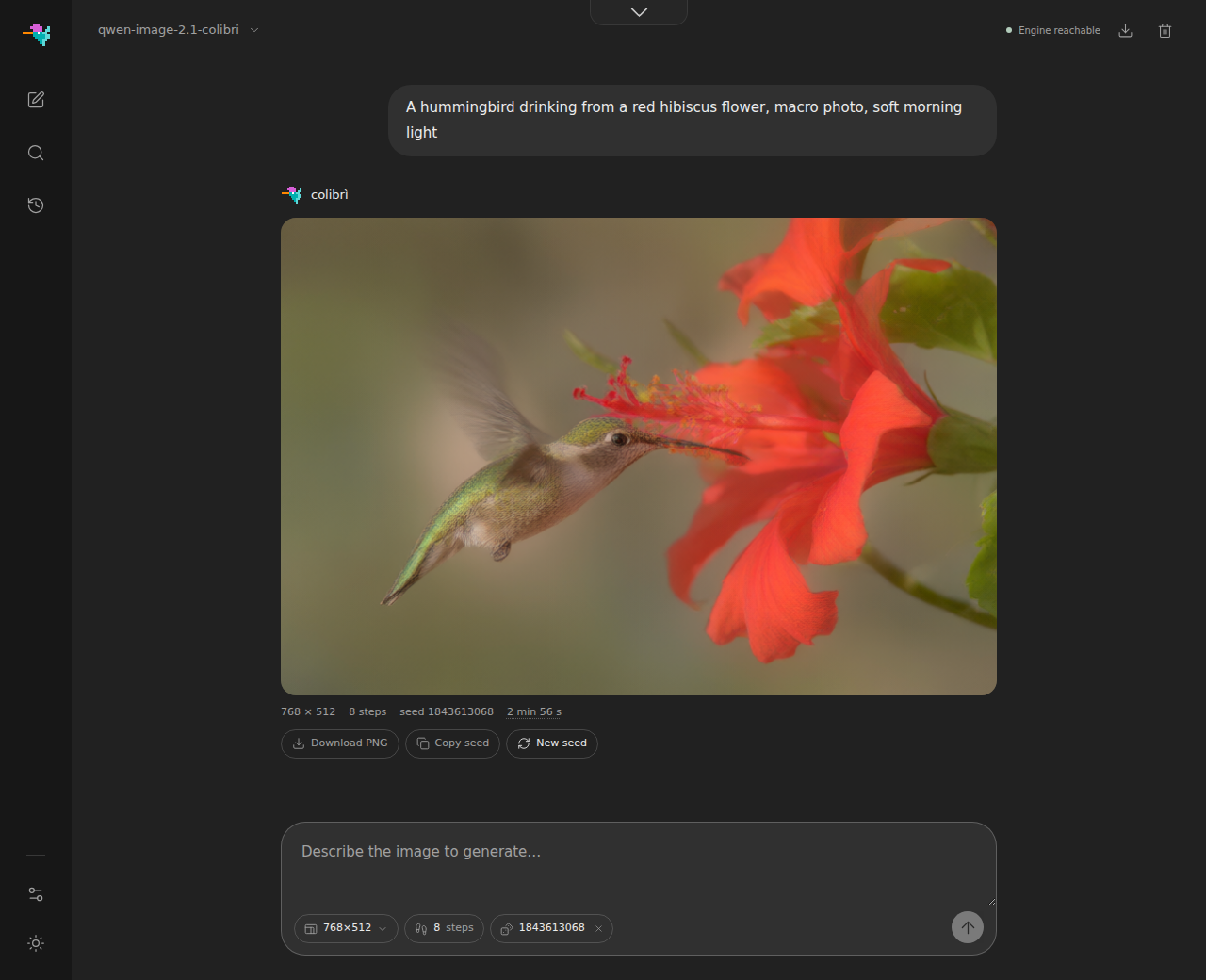1206x980 pixels.
Task: Export the conversation with the top download icon
Action: click(1125, 30)
